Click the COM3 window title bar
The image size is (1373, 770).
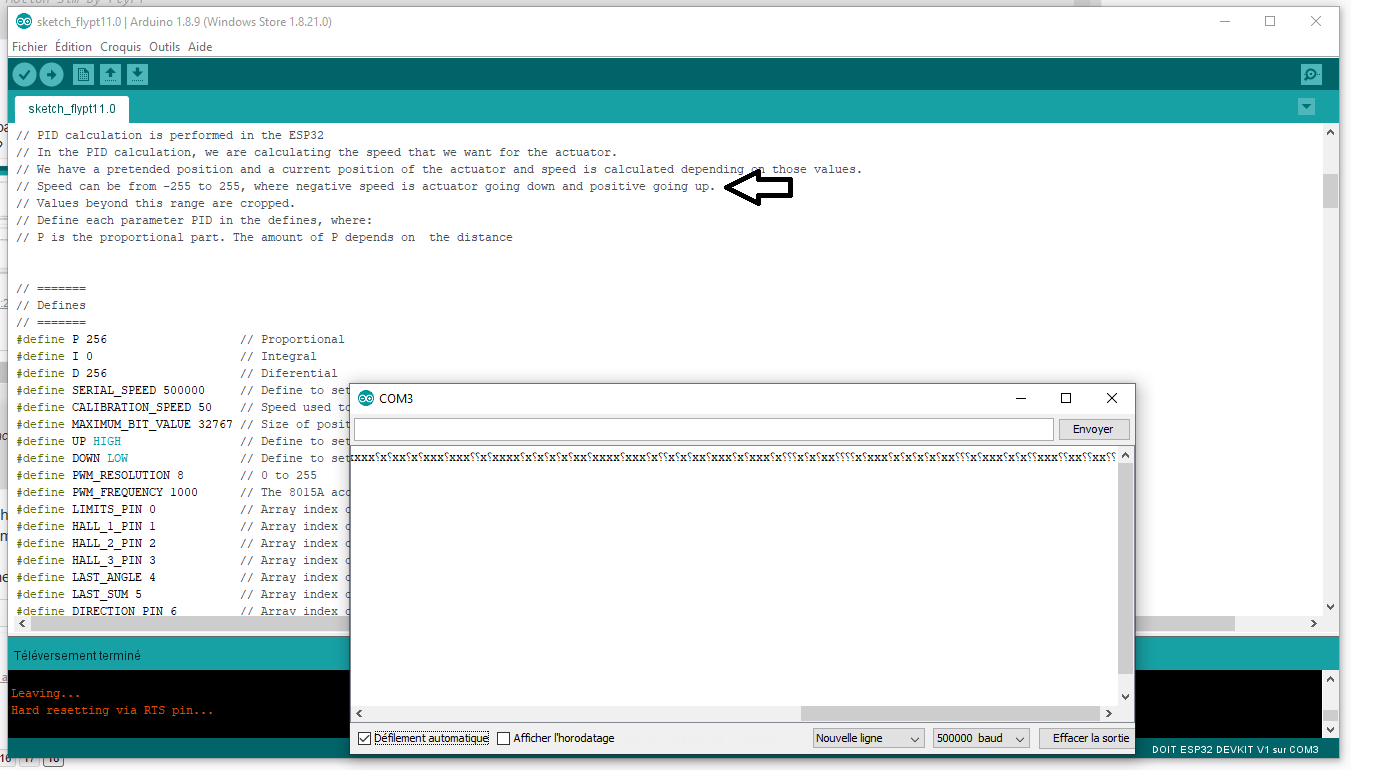click(x=742, y=398)
